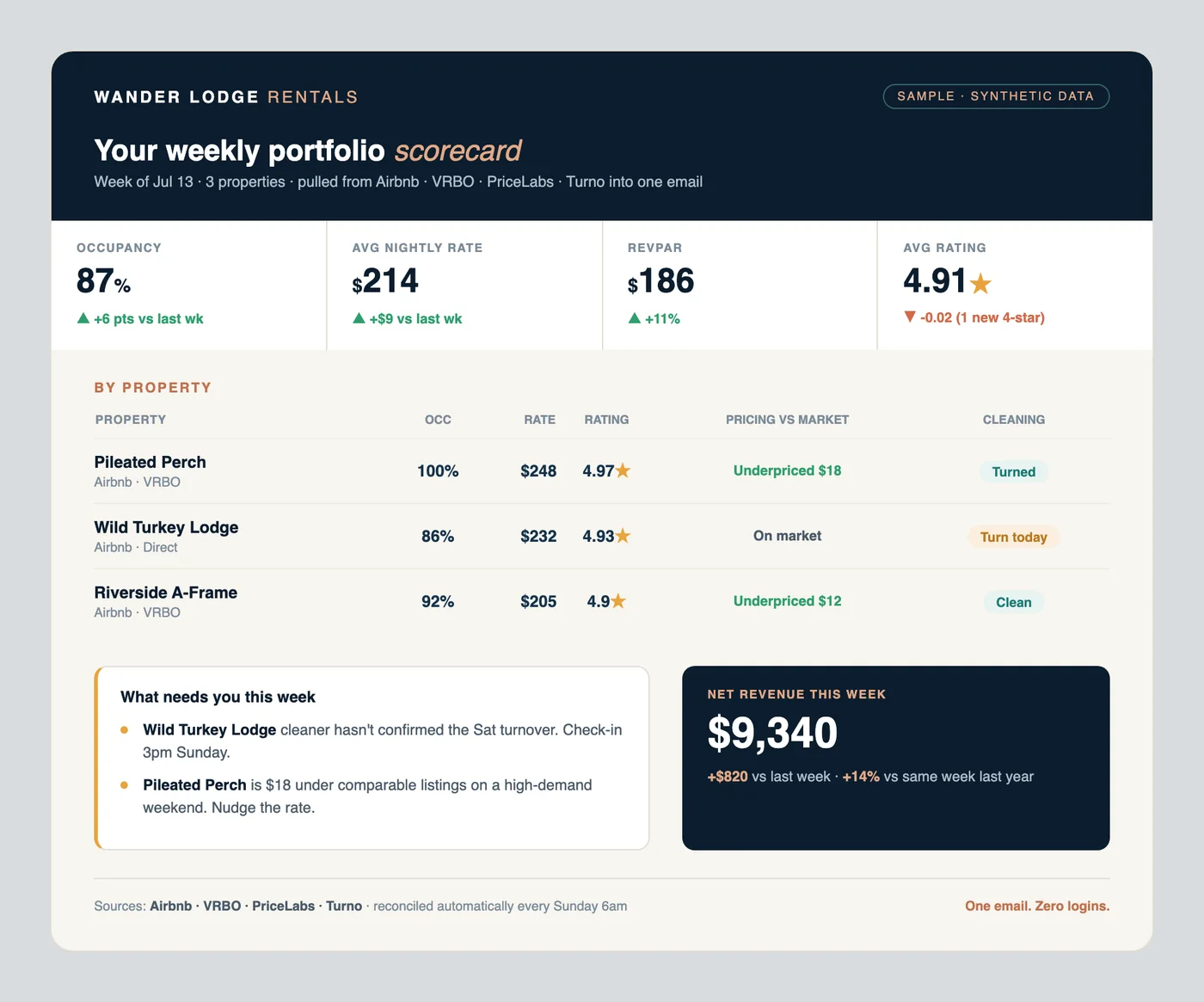Click the Turned cleaning status pill

(1014, 471)
